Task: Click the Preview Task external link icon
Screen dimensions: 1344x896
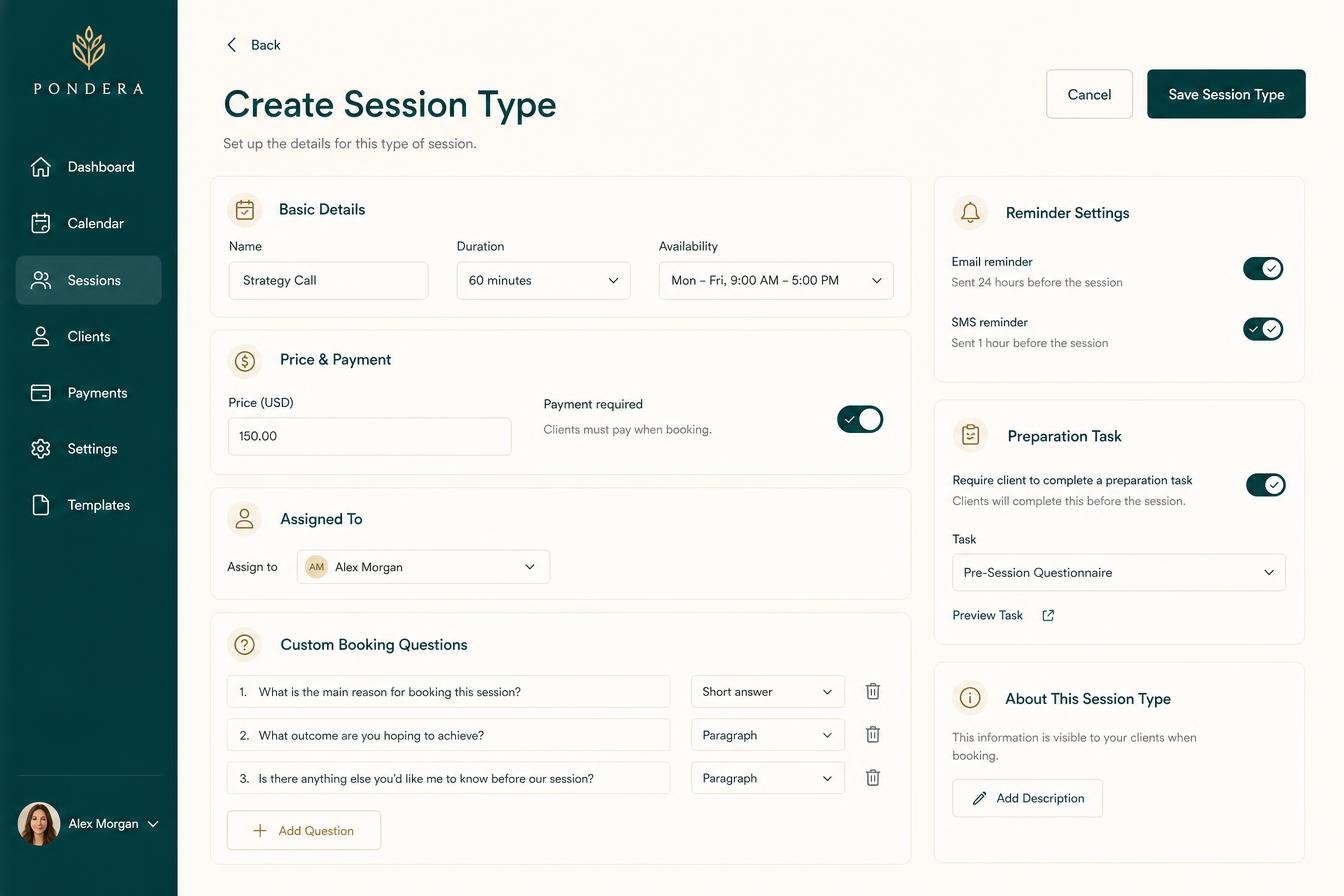Action: [1048, 615]
